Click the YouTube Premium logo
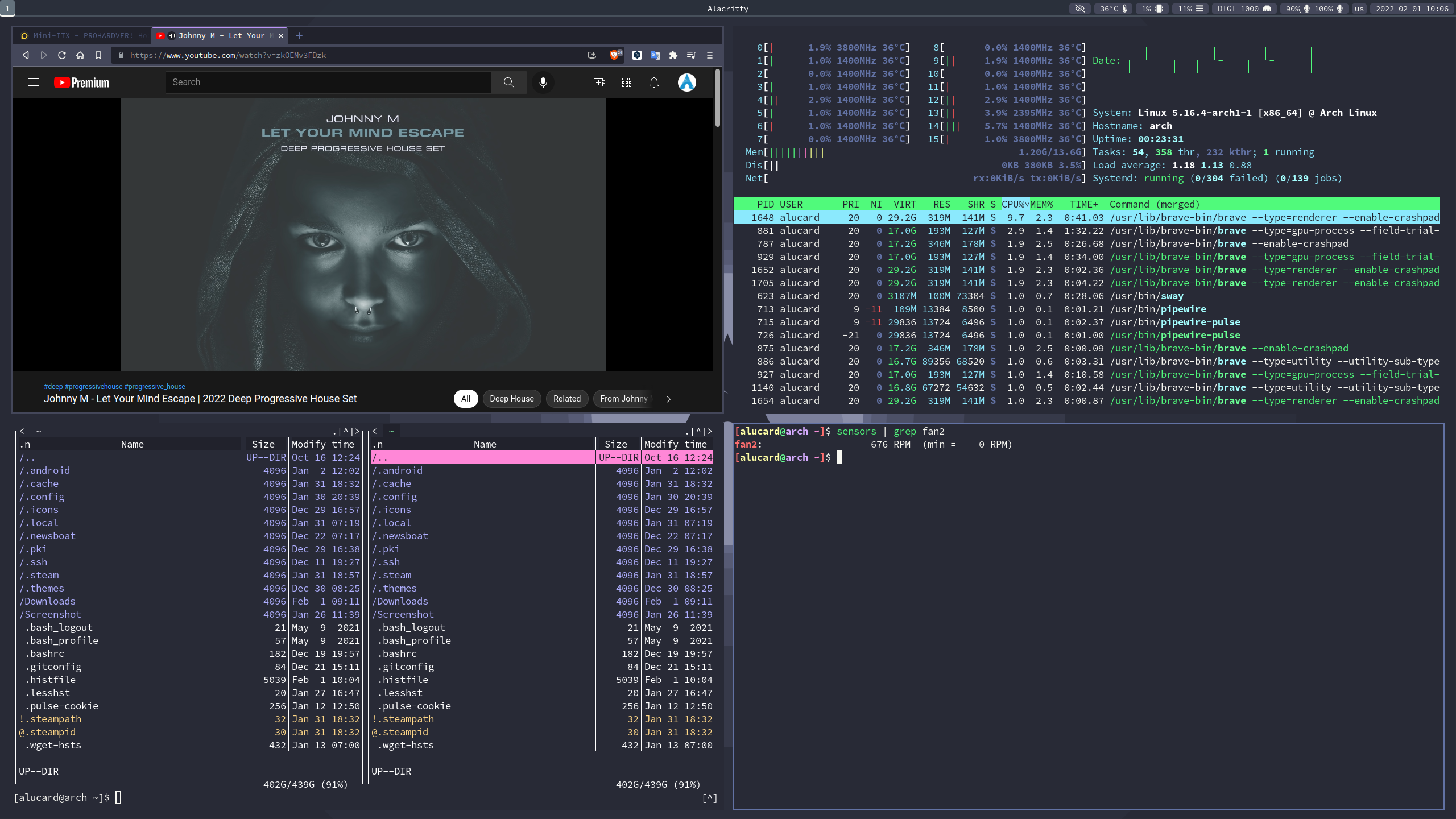1456x819 pixels. coord(82,82)
